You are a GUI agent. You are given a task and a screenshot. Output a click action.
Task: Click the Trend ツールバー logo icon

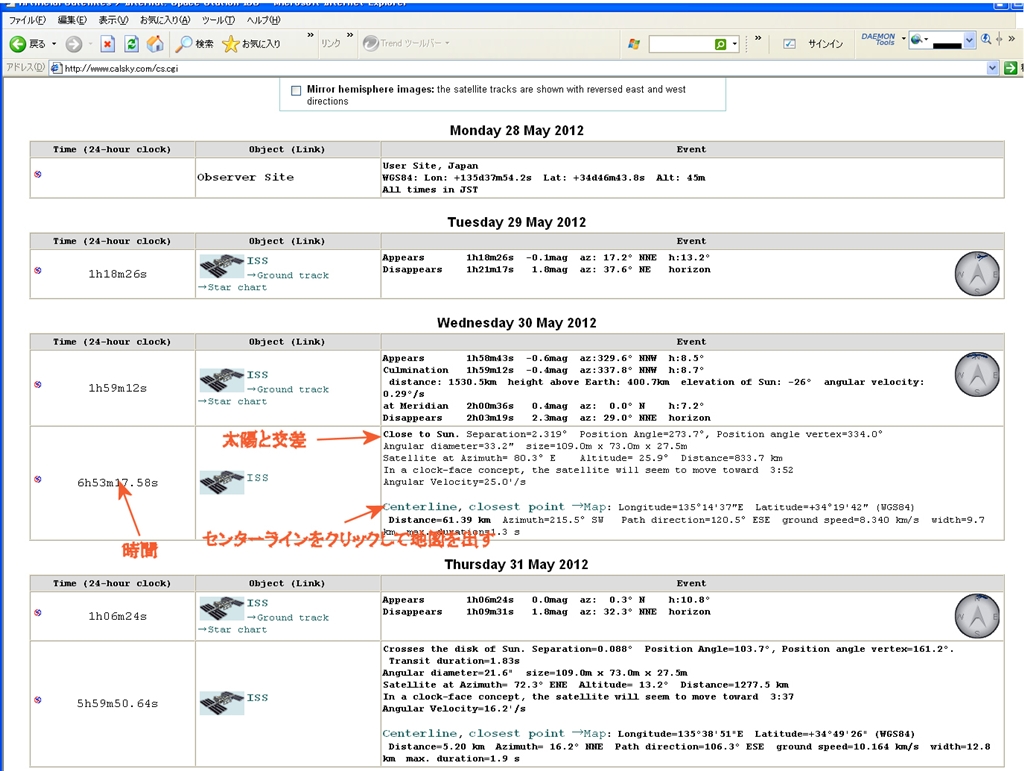370,43
